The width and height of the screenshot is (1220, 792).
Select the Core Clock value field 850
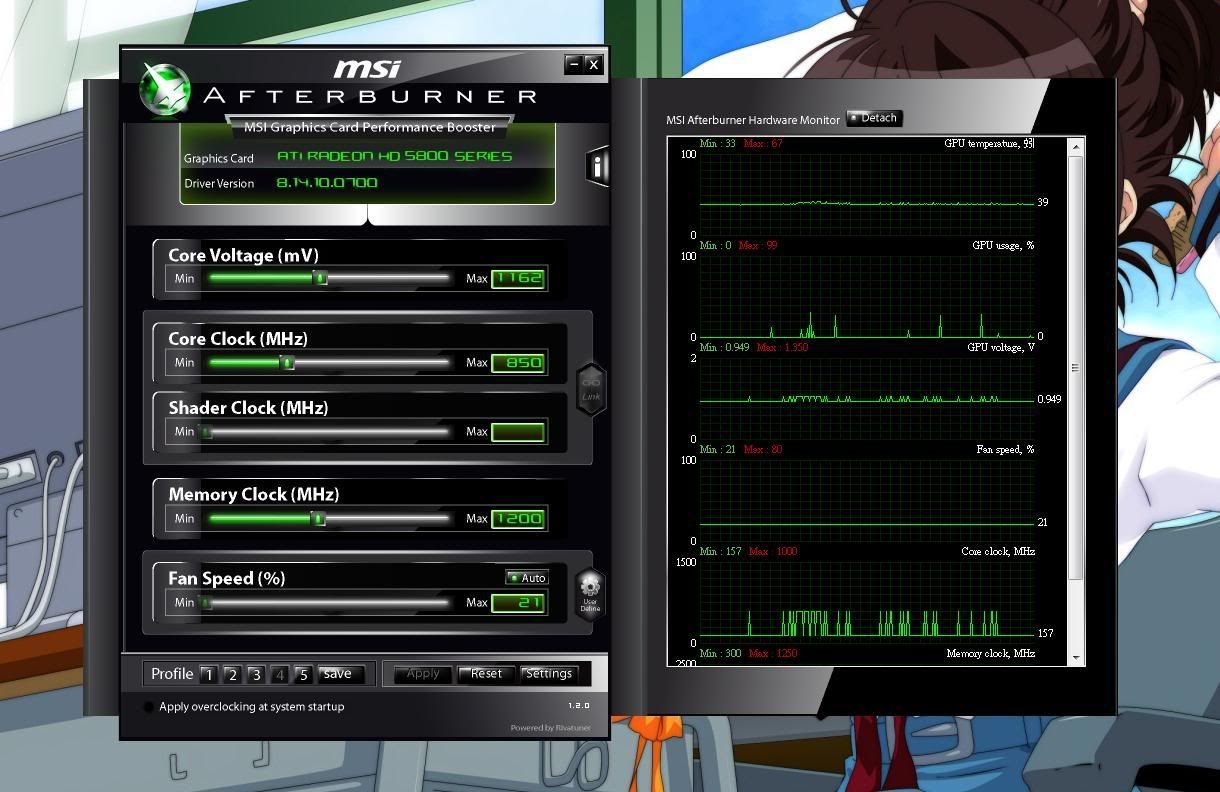(x=518, y=362)
